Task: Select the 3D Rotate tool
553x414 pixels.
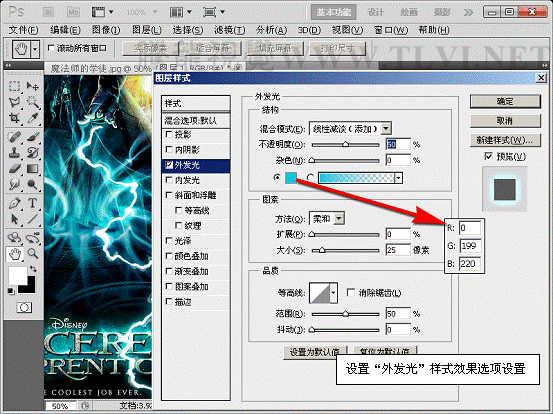Action: [14, 238]
